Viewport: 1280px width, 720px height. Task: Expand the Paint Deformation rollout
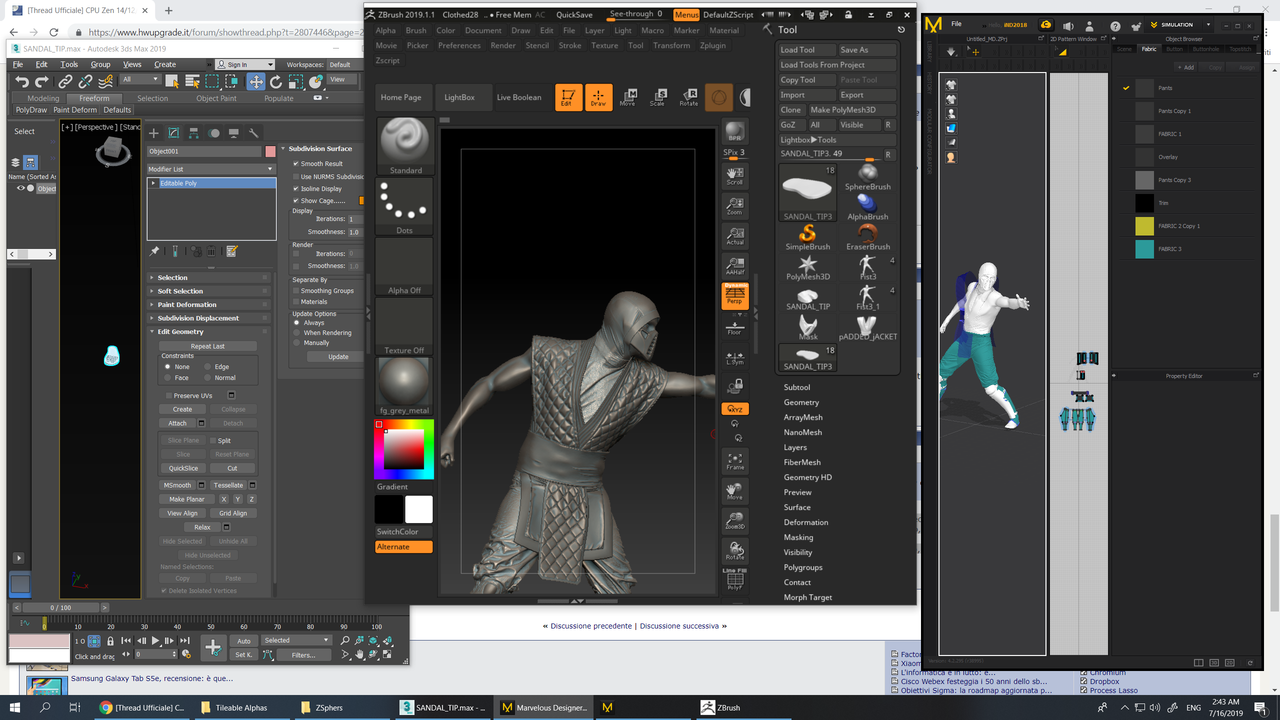(x=209, y=304)
